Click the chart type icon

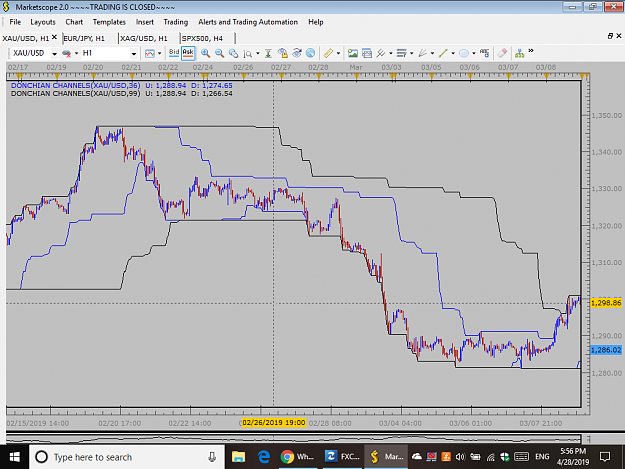[150, 53]
